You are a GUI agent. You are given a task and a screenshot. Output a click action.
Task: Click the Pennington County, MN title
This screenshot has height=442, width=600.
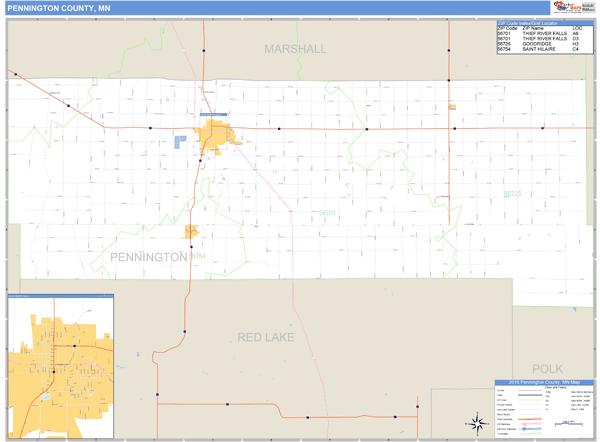click(47, 8)
